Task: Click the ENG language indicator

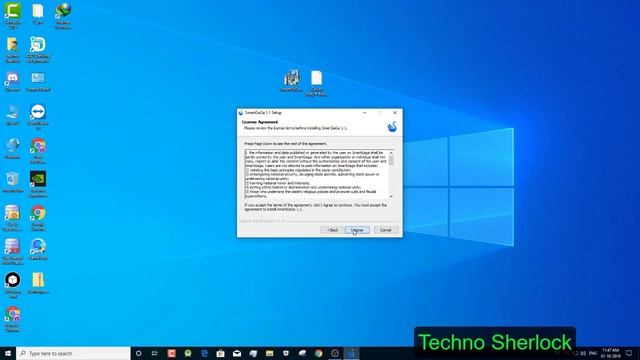Action: (593, 353)
